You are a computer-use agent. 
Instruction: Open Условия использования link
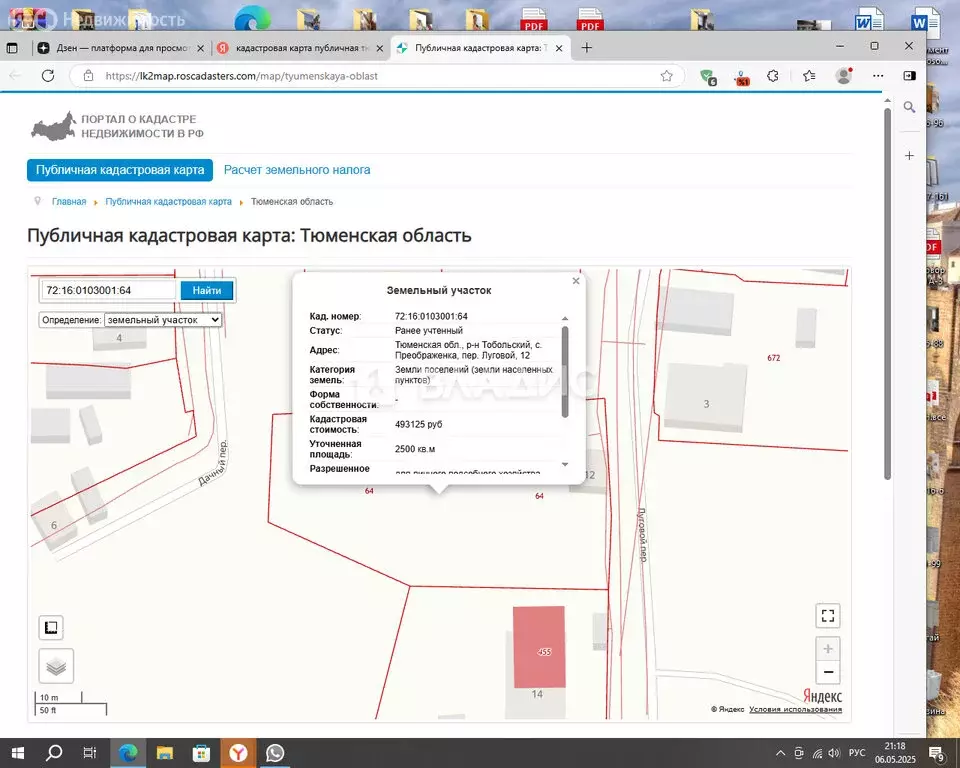point(795,709)
